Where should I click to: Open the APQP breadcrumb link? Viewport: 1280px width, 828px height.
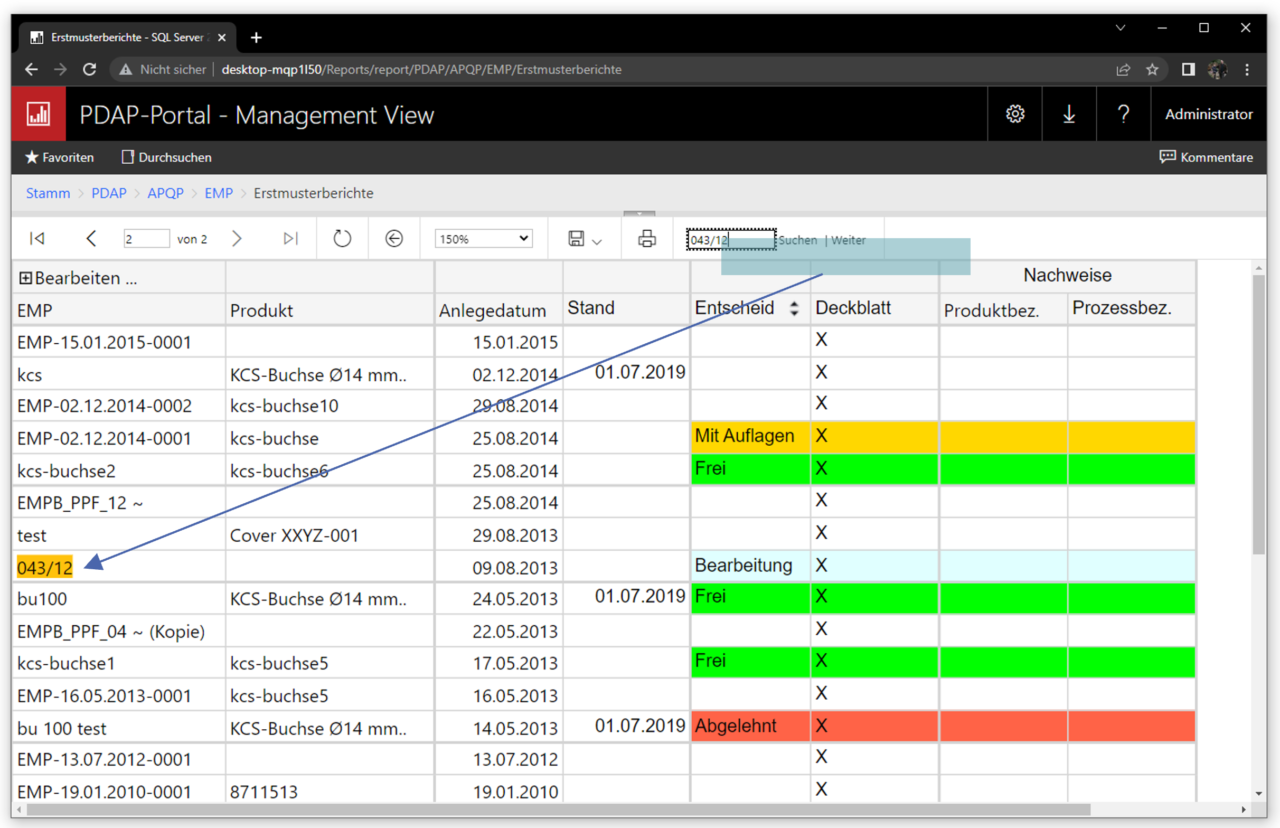click(x=166, y=193)
